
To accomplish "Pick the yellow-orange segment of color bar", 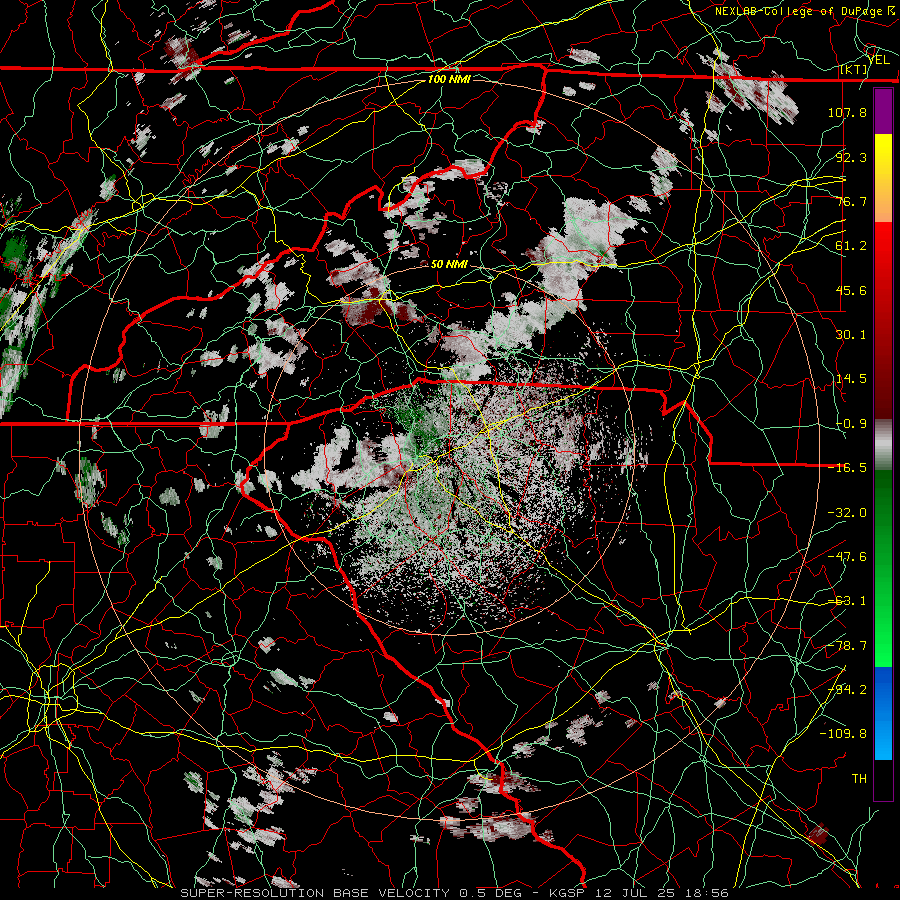I will point(883,178).
